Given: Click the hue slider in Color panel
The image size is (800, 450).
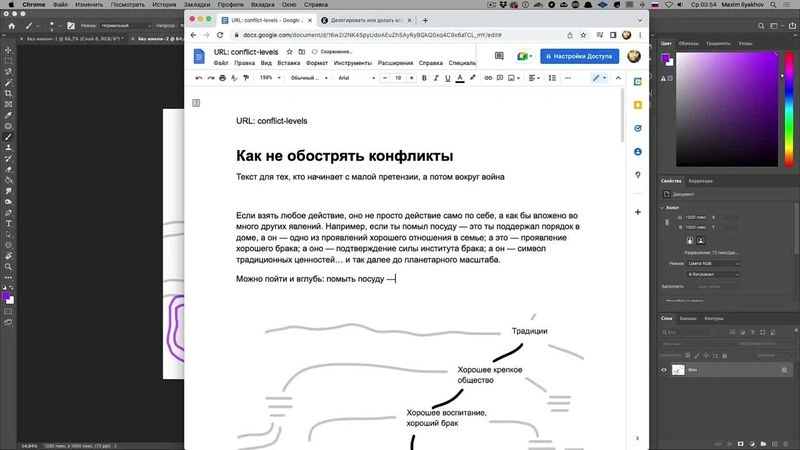Looking at the screenshot, I should tap(789, 109).
